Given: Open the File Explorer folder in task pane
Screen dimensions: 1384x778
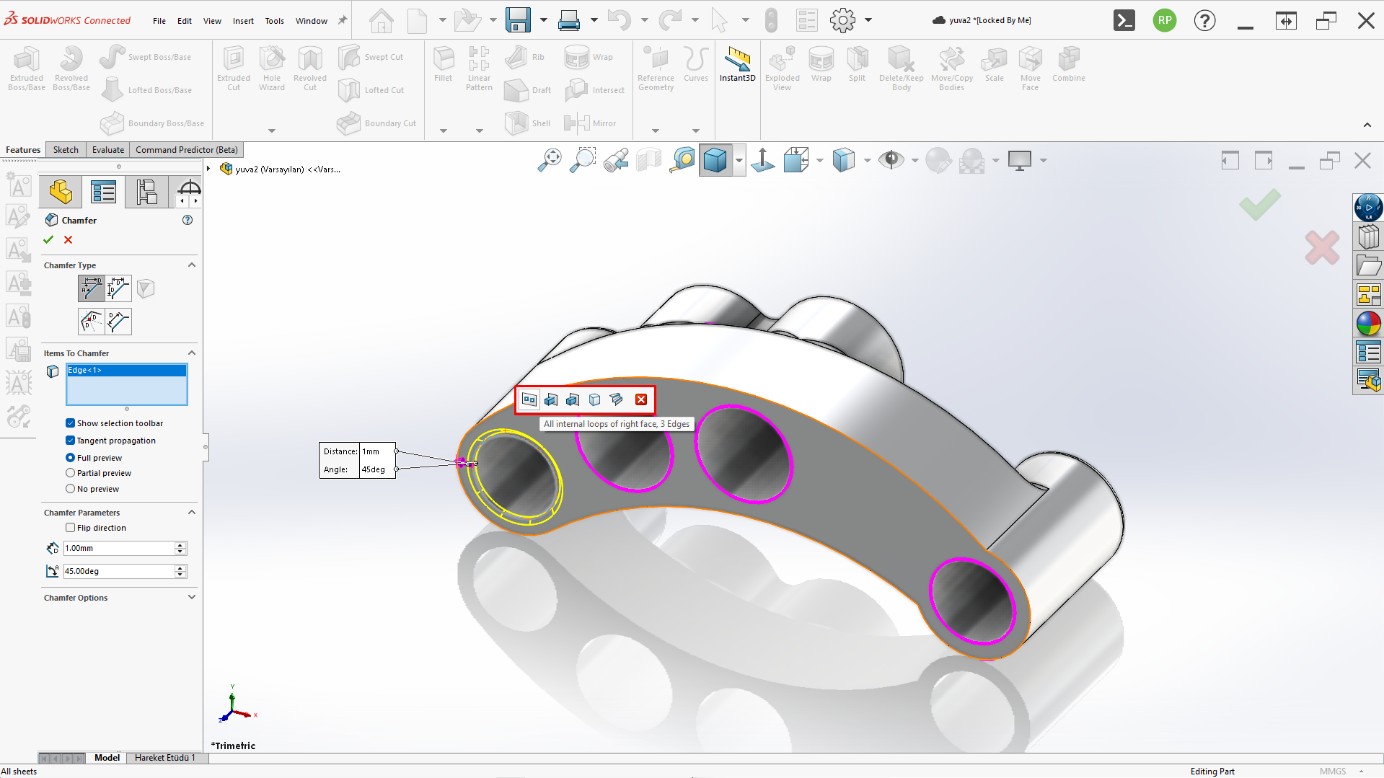Looking at the screenshot, I should point(1368,265).
